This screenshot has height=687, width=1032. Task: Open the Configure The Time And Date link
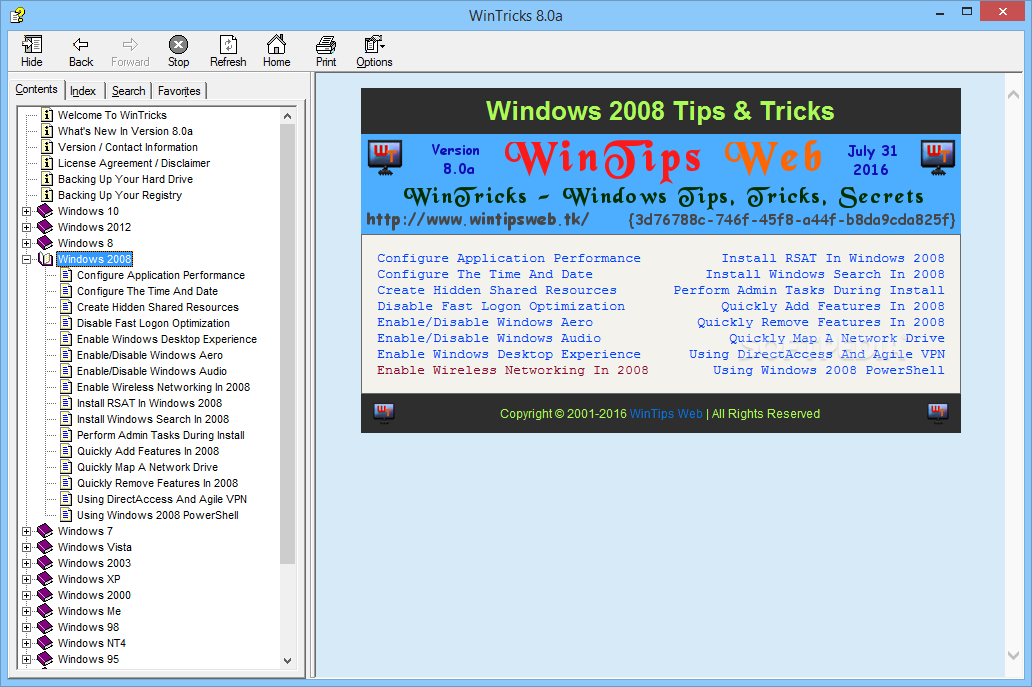(484, 274)
